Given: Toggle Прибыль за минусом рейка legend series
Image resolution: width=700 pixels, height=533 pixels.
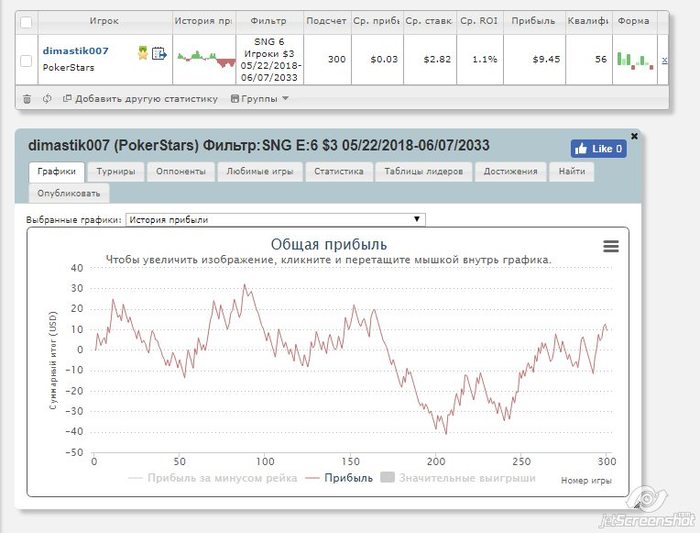Looking at the screenshot, I should (x=212, y=478).
